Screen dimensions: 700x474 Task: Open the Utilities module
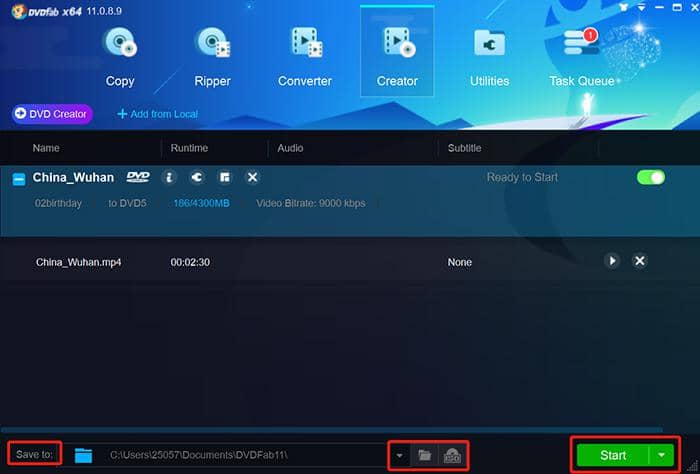(x=489, y=57)
